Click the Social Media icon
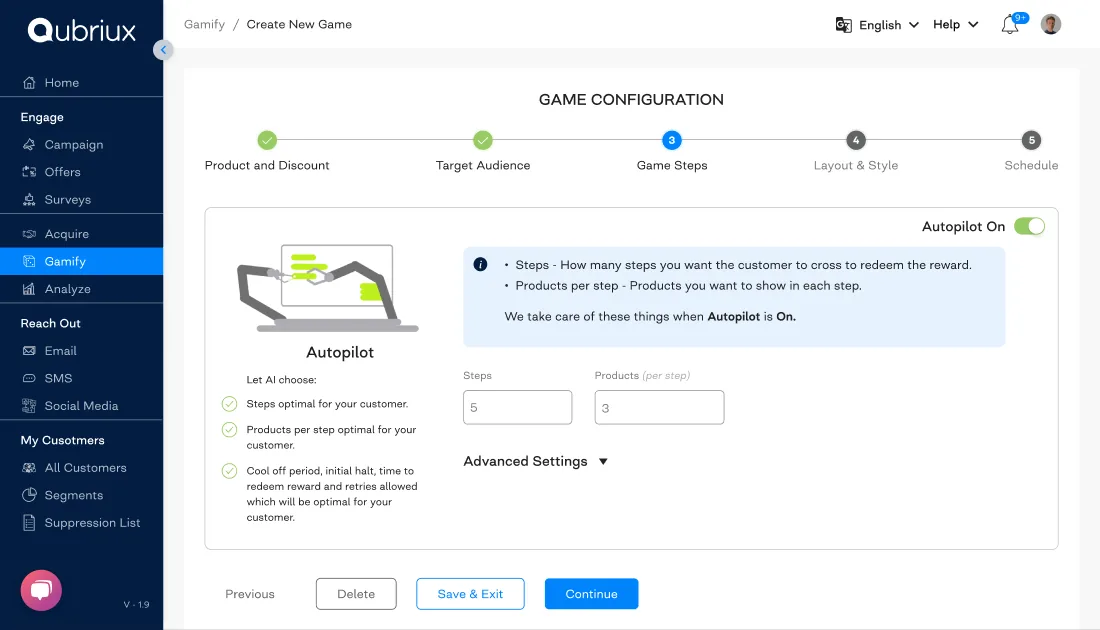 click(29, 406)
